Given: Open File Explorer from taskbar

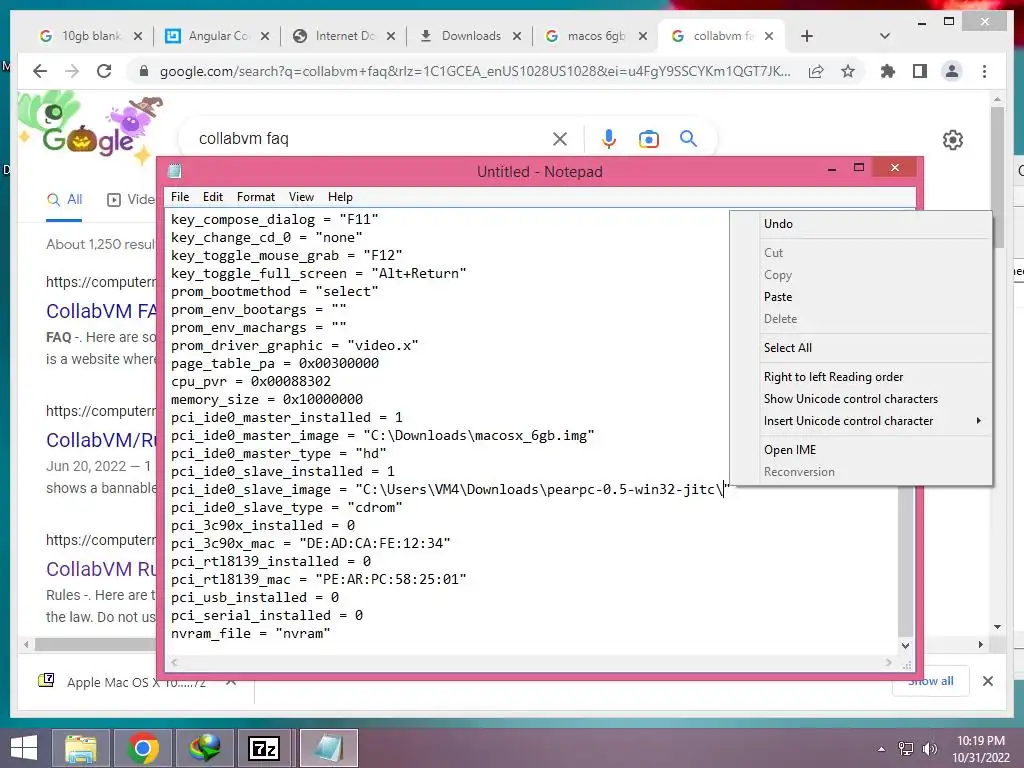Looking at the screenshot, I should [80, 748].
